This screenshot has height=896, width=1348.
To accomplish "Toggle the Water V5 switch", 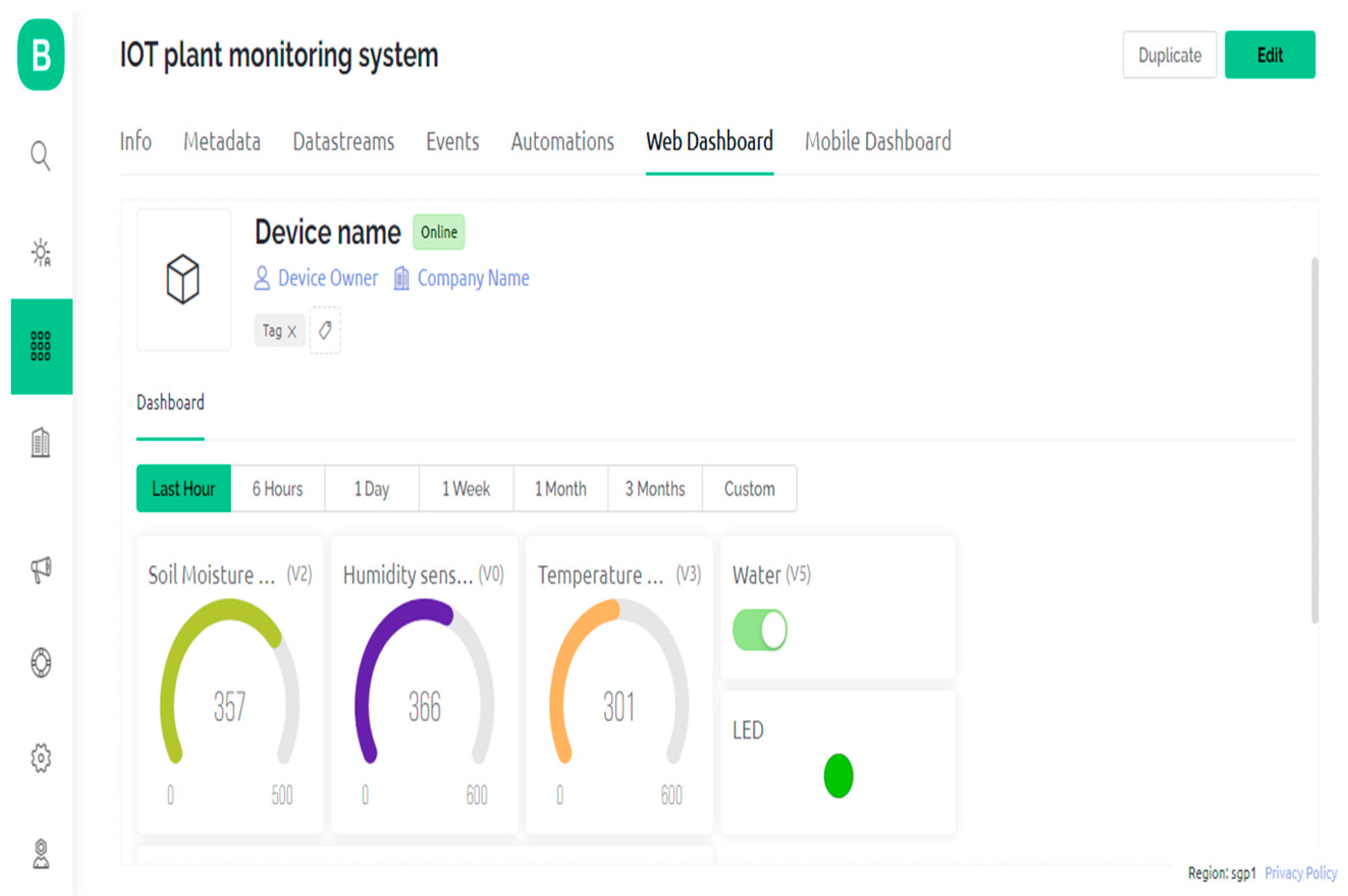I will pyautogui.click(x=760, y=630).
